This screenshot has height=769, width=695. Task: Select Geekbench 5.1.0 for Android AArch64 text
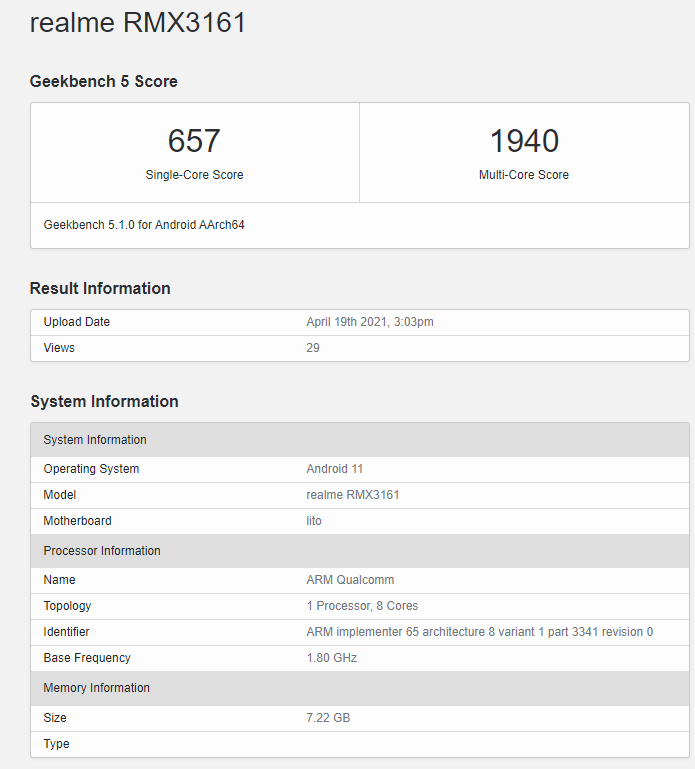point(144,225)
